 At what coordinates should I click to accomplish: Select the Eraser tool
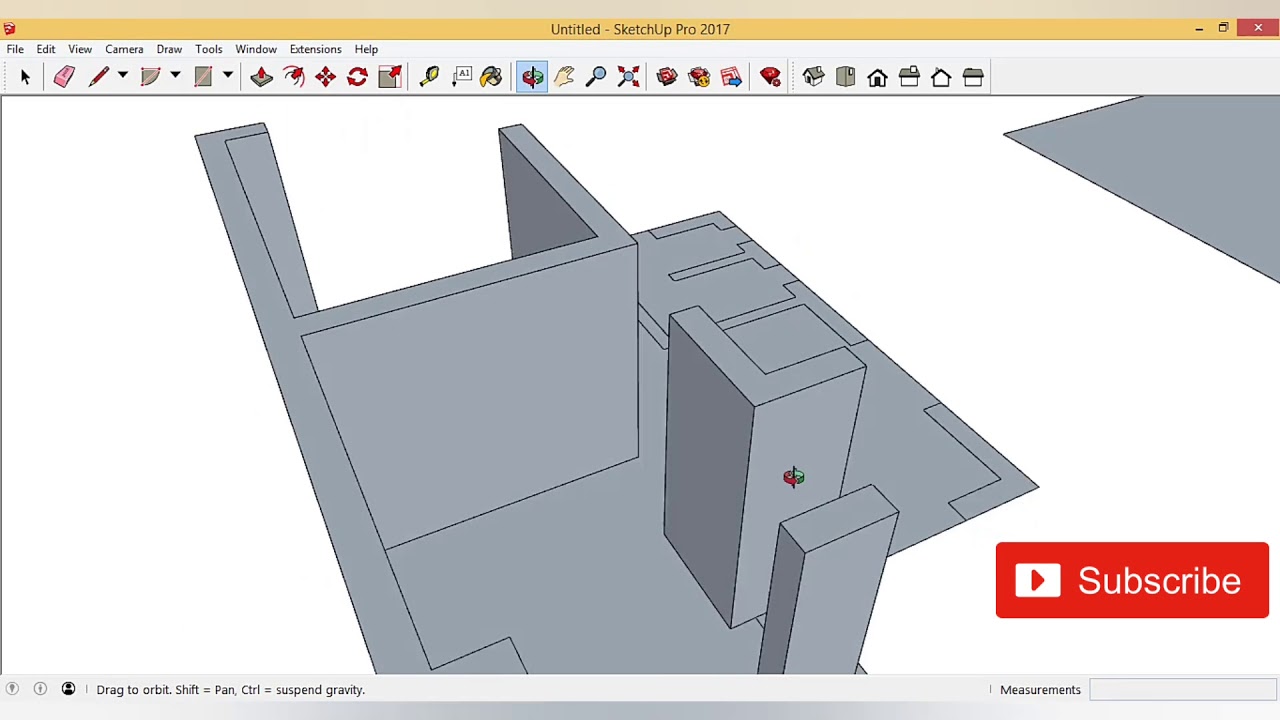64,77
